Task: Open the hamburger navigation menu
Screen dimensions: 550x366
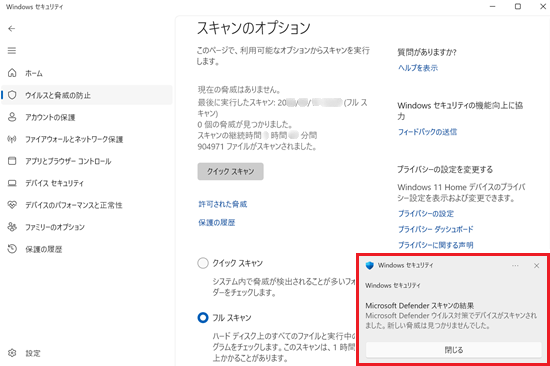Action: [x=12, y=51]
